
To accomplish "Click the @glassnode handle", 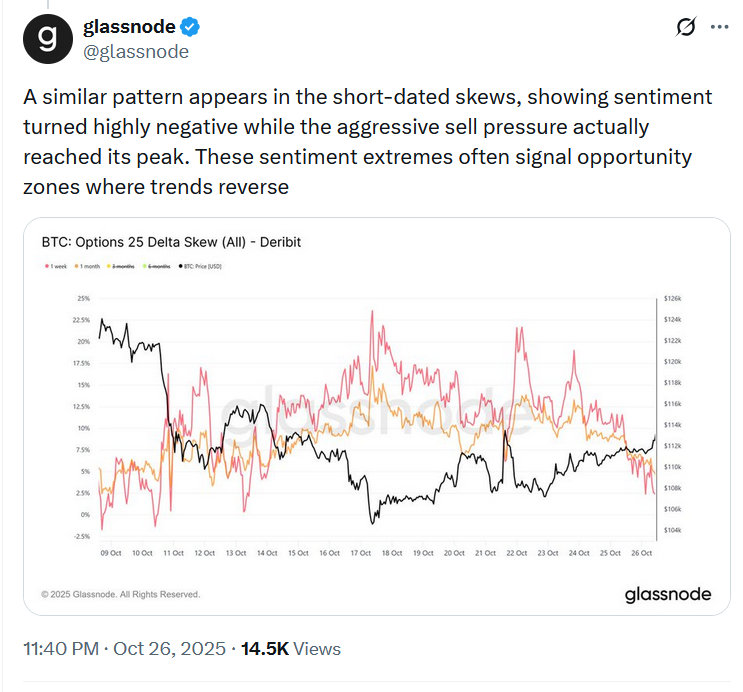I will 135,51.
